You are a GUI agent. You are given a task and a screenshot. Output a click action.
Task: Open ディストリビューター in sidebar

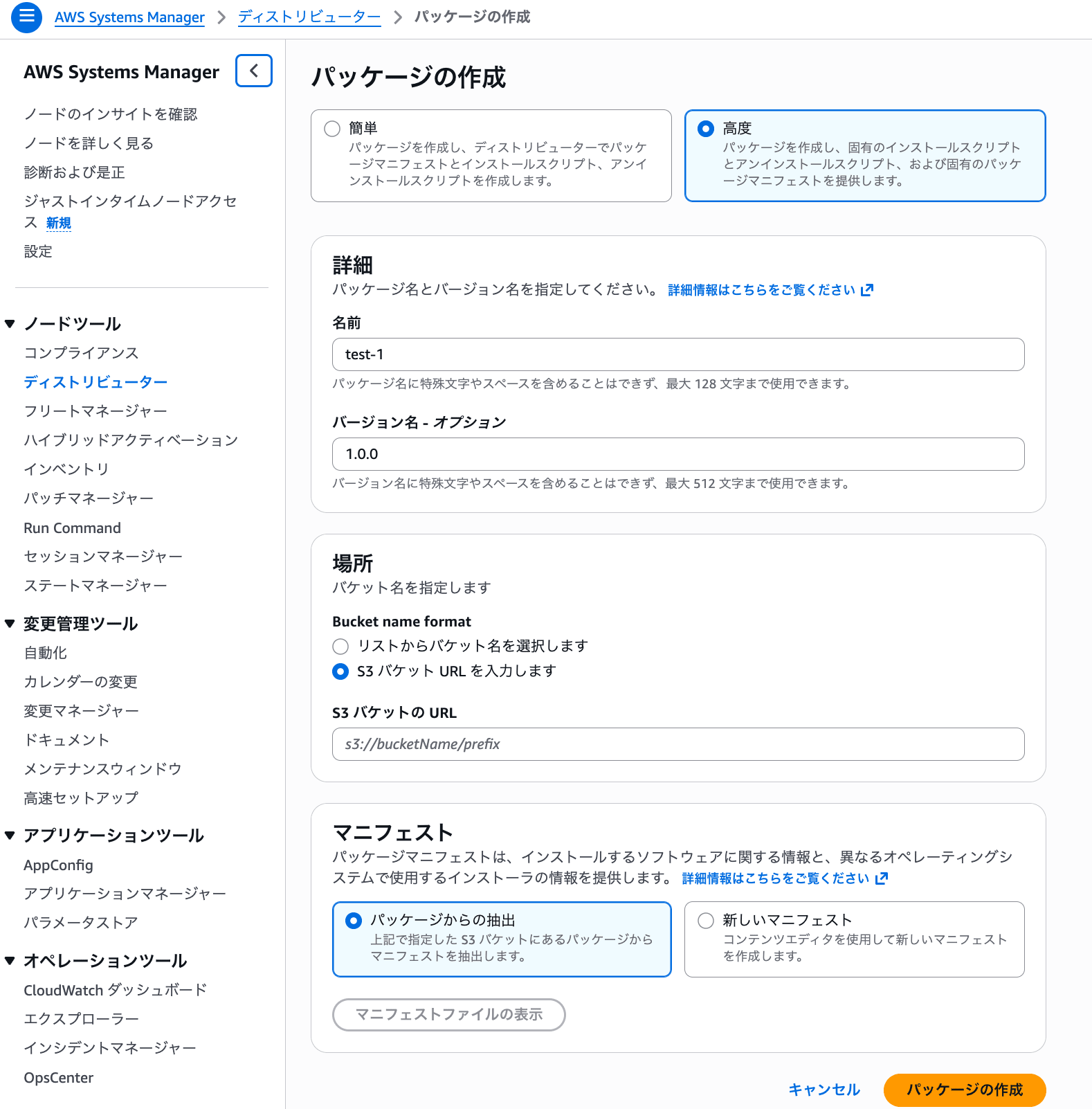pos(95,382)
